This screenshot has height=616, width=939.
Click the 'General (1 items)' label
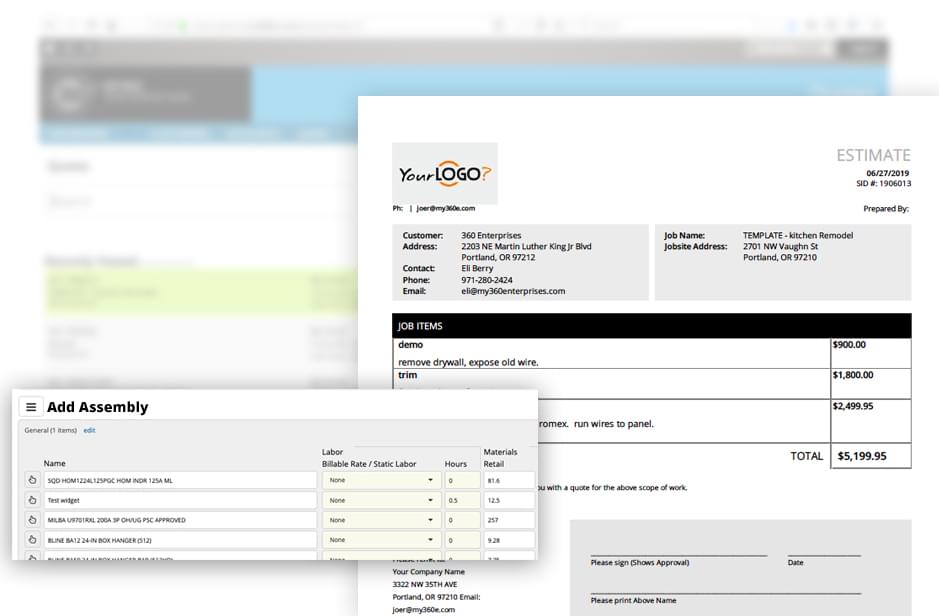tap(51, 430)
